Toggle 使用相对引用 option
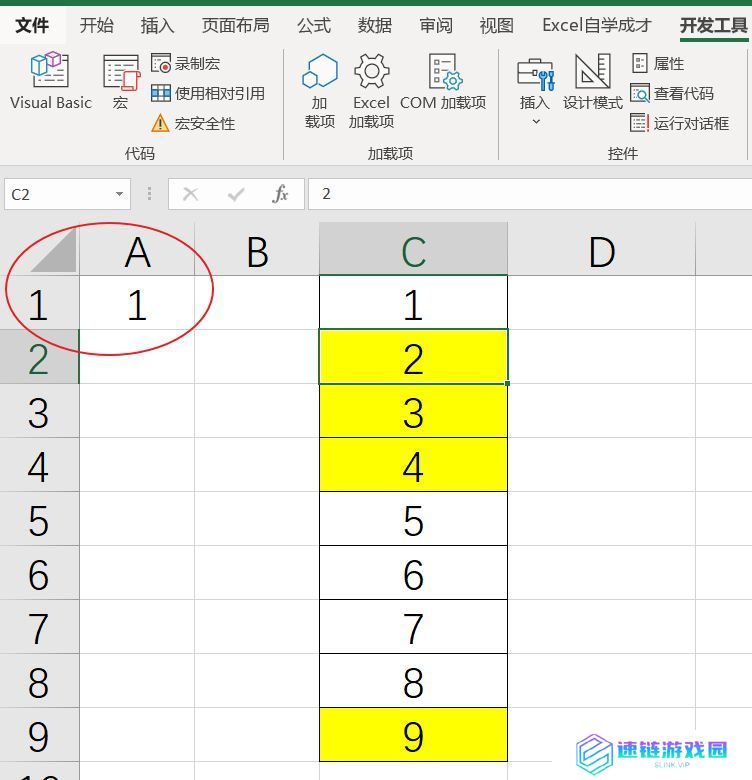 (x=208, y=94)
